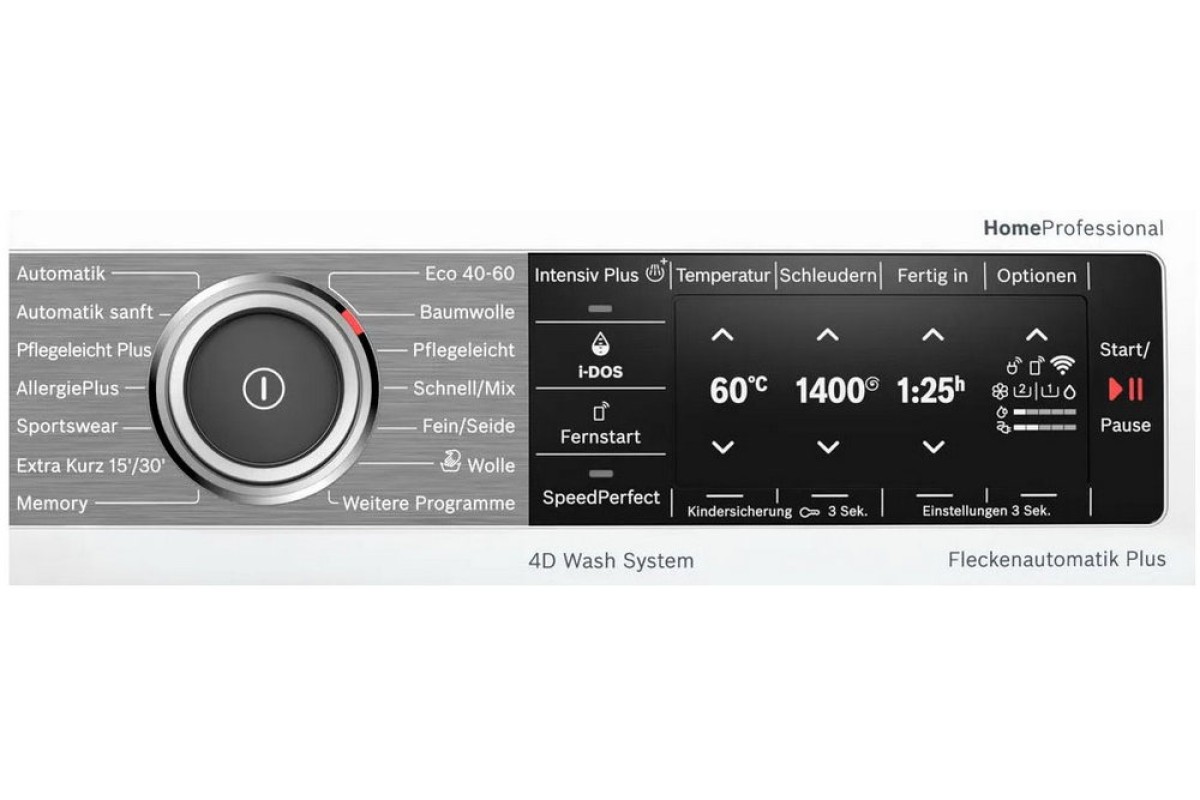Image resolution: width=1200 pixels, height=800 pixels.
Task: Toggle the Intensiv Plus indicator light
Action: (x=600, y=308)
